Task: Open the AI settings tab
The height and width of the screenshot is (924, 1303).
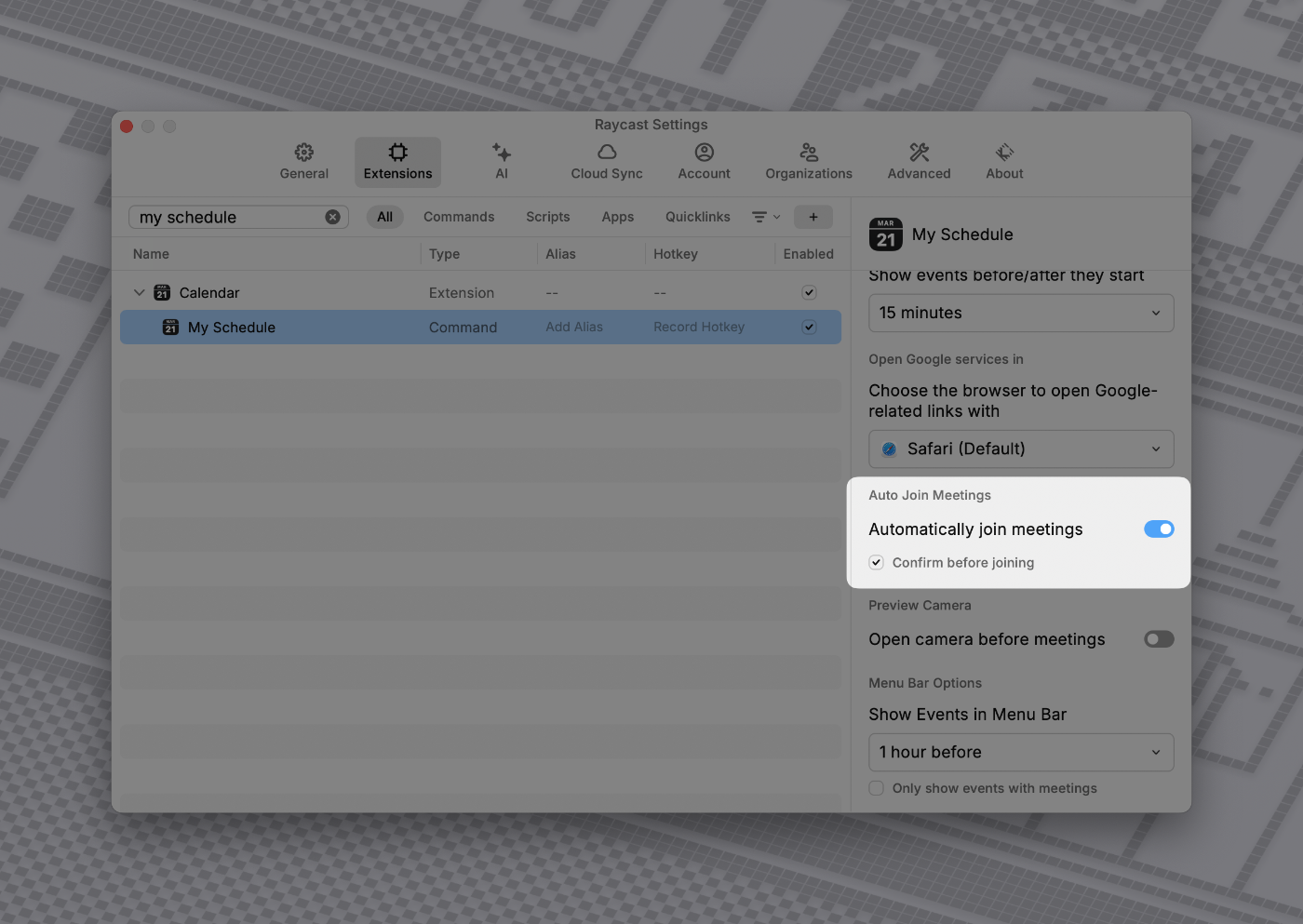Action: pos(502,162)
